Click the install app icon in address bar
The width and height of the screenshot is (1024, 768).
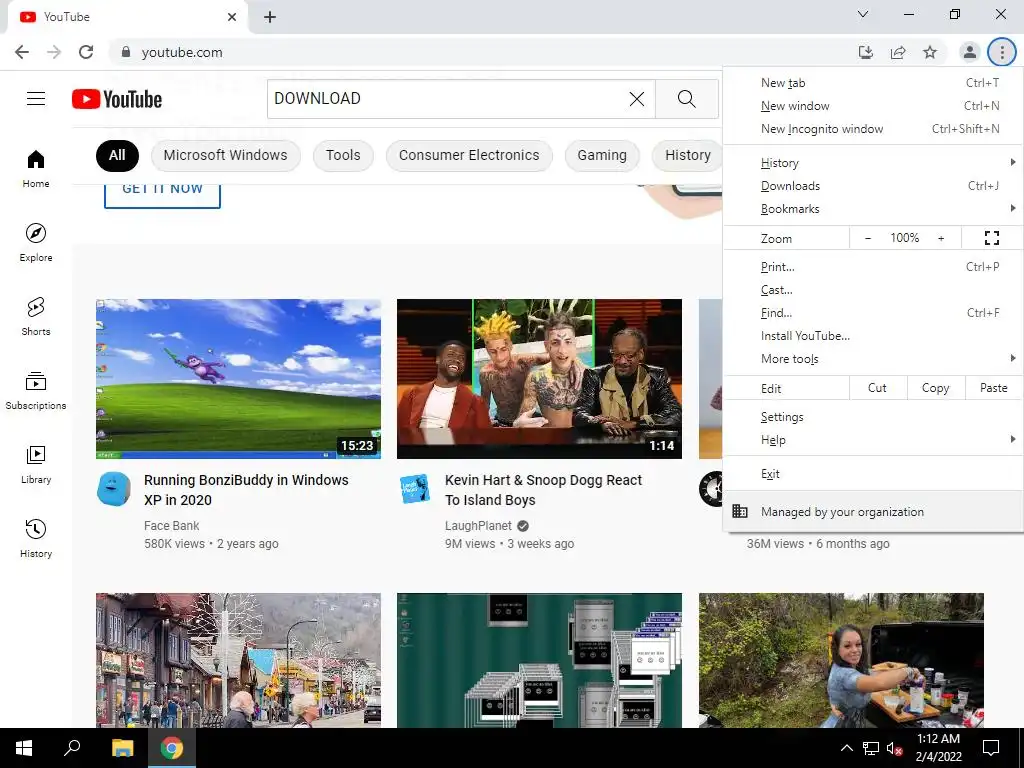pos(866,52)
